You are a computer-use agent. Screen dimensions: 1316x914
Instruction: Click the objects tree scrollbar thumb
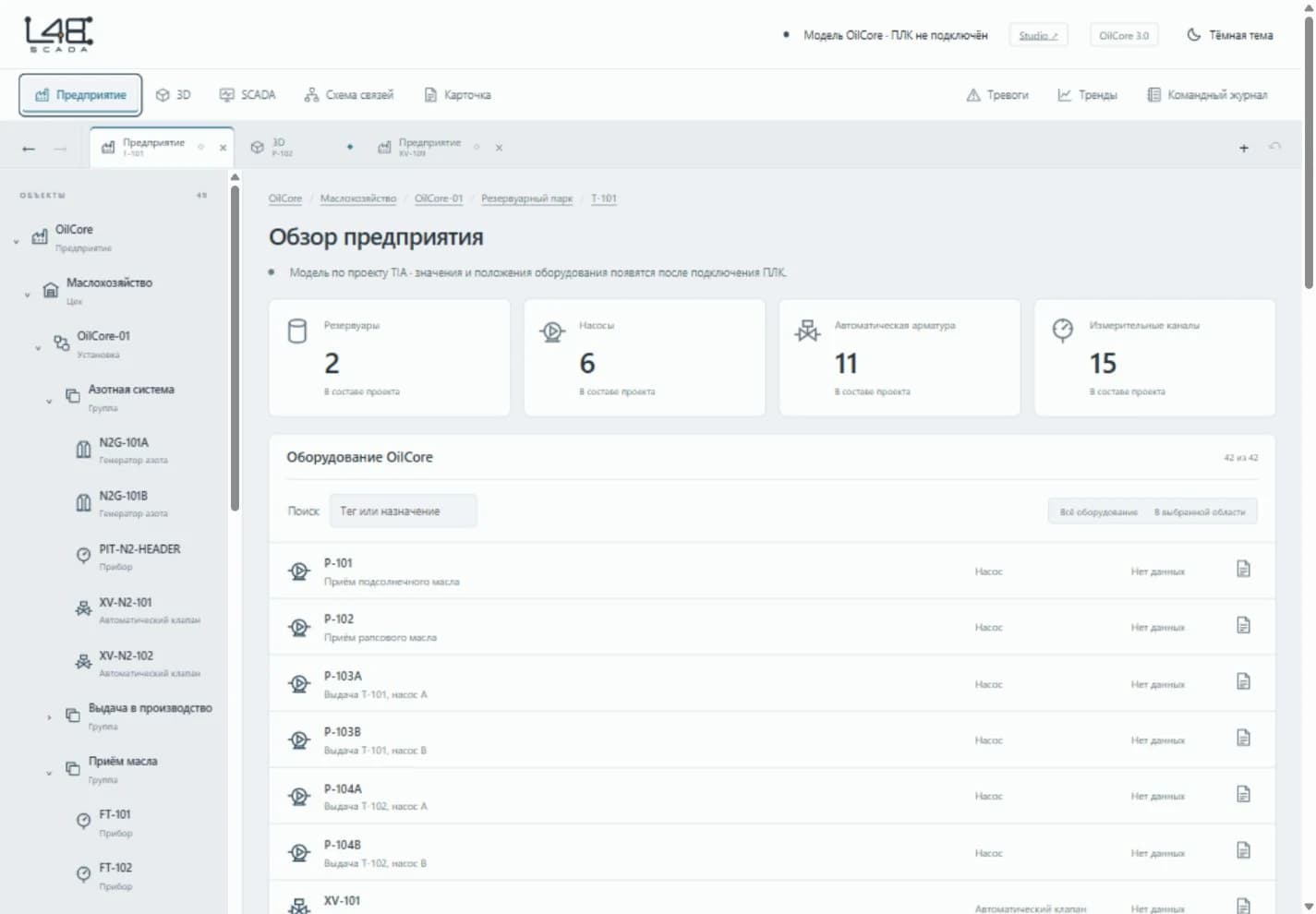pyautogui.click(x=235, y=347)
